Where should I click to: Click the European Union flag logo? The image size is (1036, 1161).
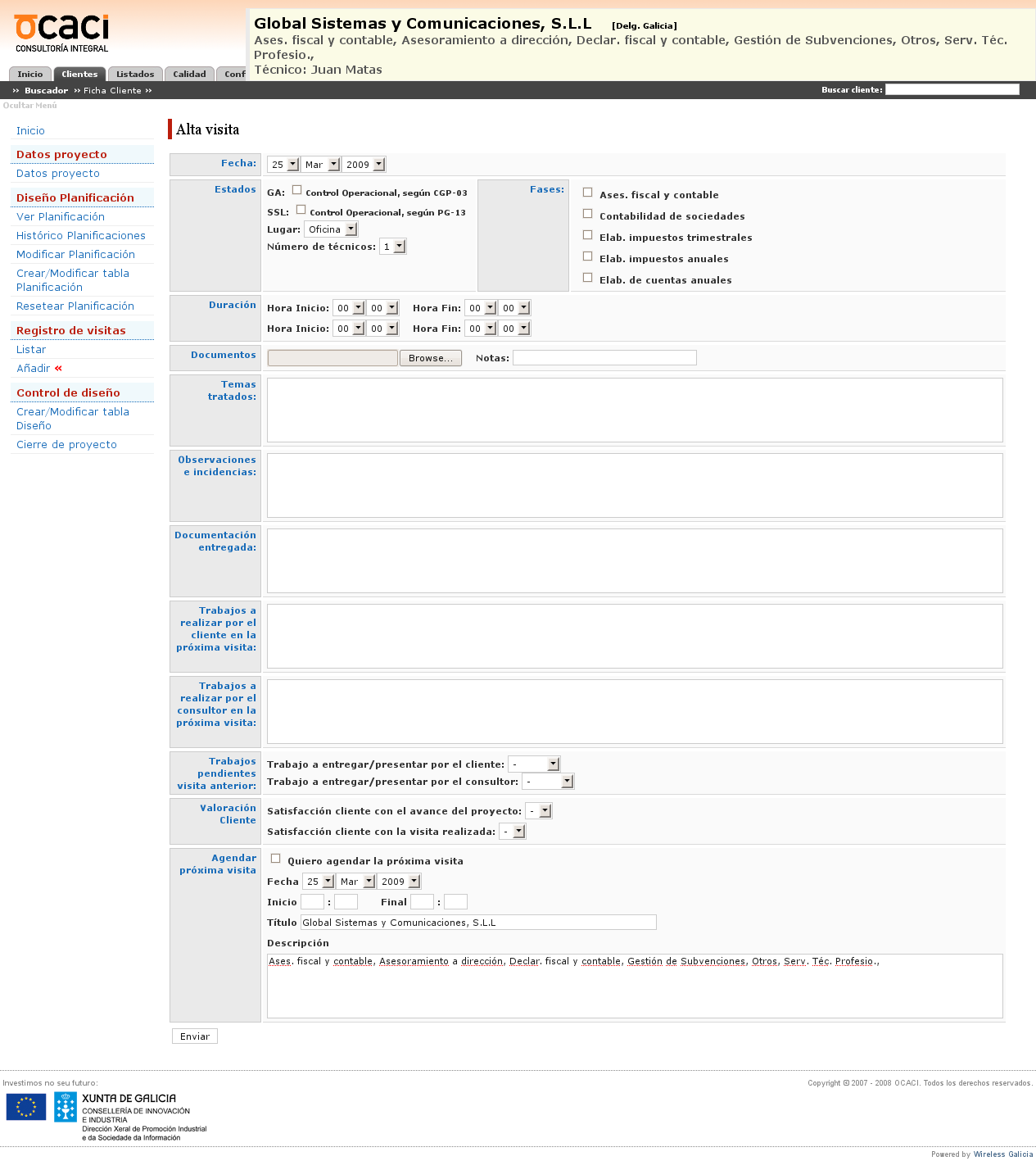[26, 1107]
